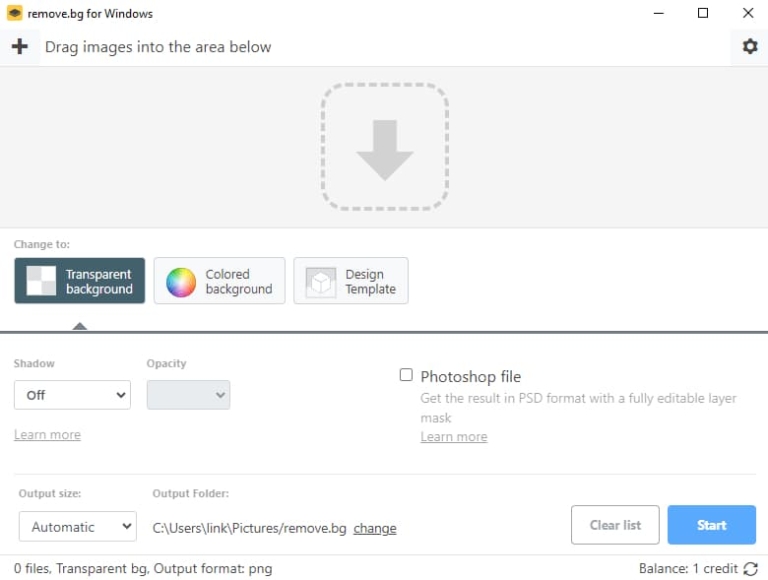
Task: Click the rainbow color wheel swatch
Action: point(181,282)
